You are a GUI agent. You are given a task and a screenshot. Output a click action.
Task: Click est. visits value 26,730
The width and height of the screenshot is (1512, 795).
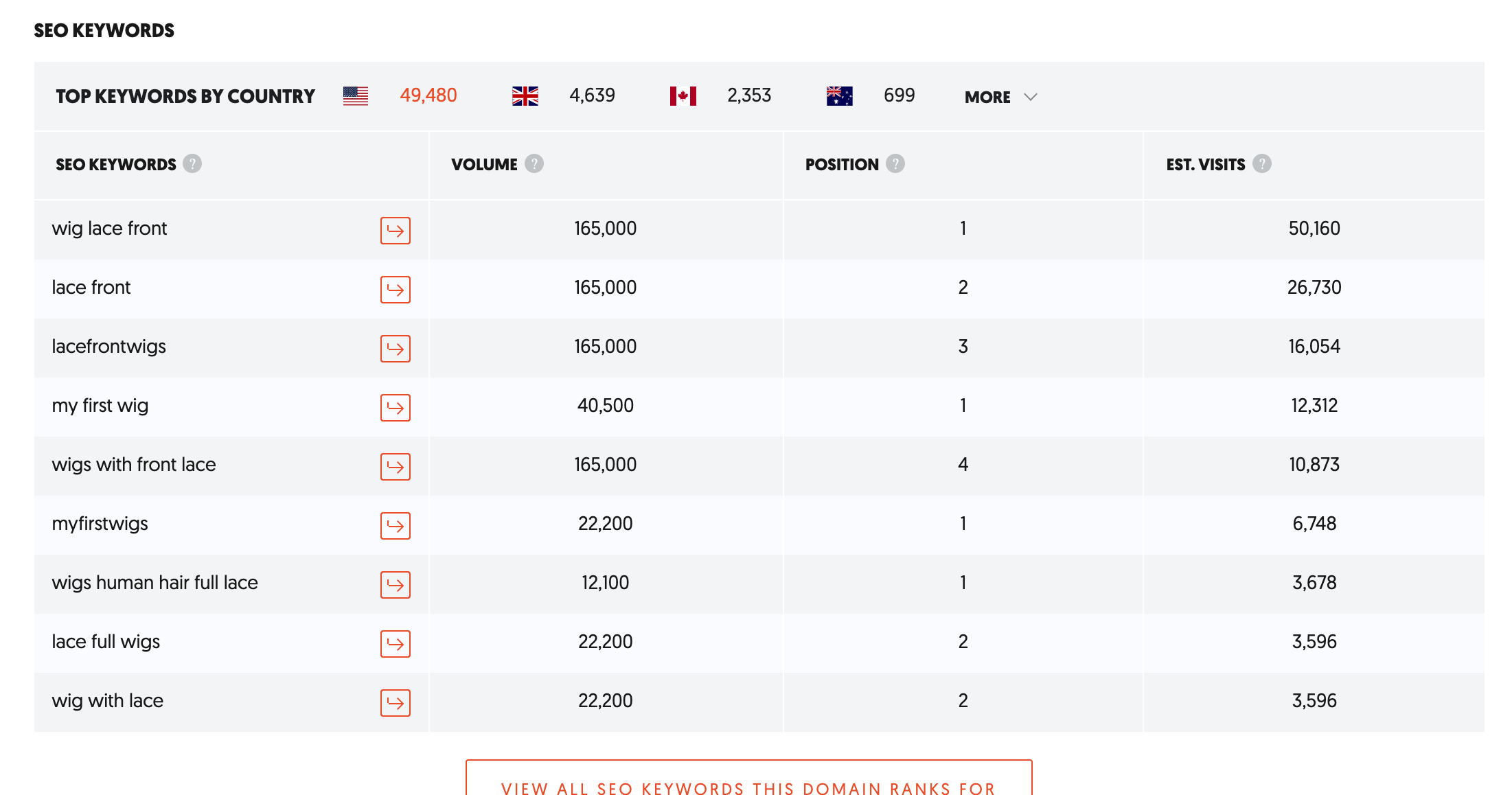click(1314, 288)
